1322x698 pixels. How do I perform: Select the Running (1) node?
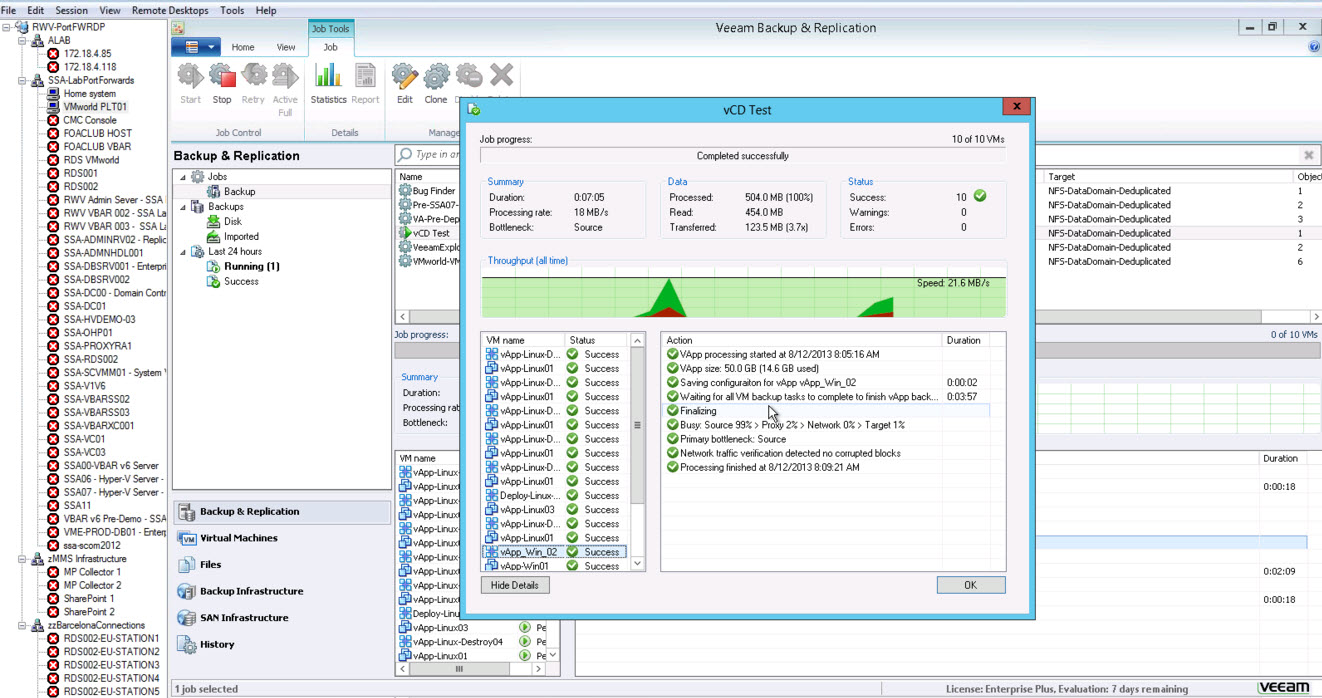(251, 267)
